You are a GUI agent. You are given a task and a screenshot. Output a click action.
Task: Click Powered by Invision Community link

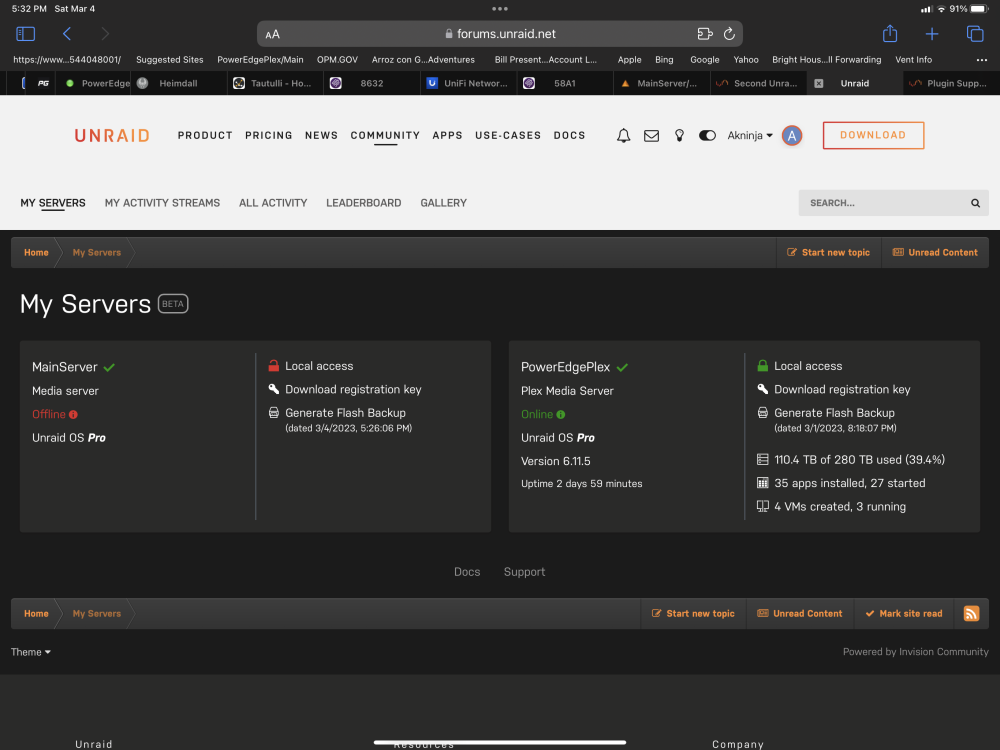915,652
